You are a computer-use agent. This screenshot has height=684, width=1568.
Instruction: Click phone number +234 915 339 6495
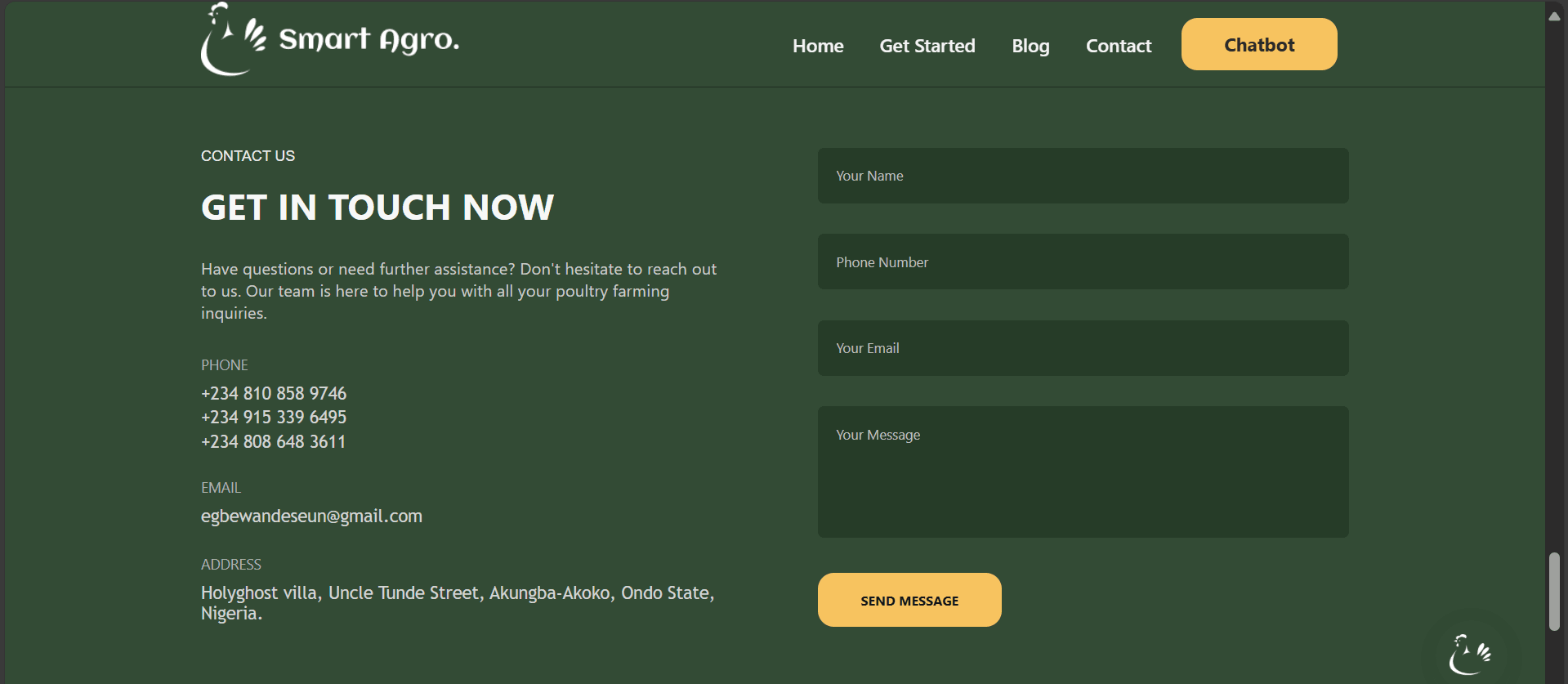(274, 418)
